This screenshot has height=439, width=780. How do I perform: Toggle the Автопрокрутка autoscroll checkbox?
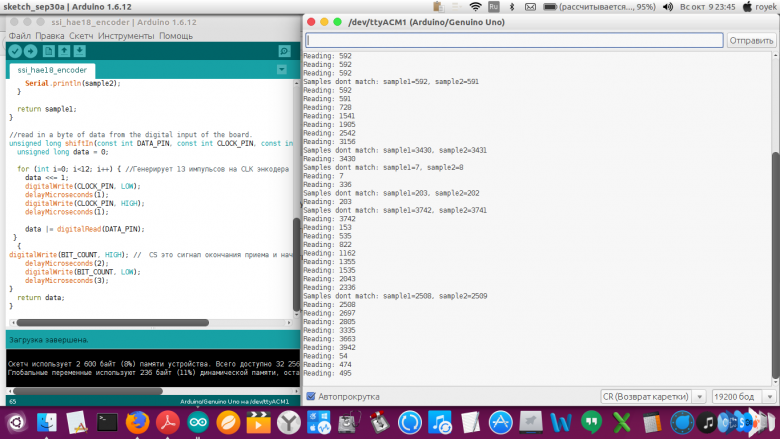311,396
